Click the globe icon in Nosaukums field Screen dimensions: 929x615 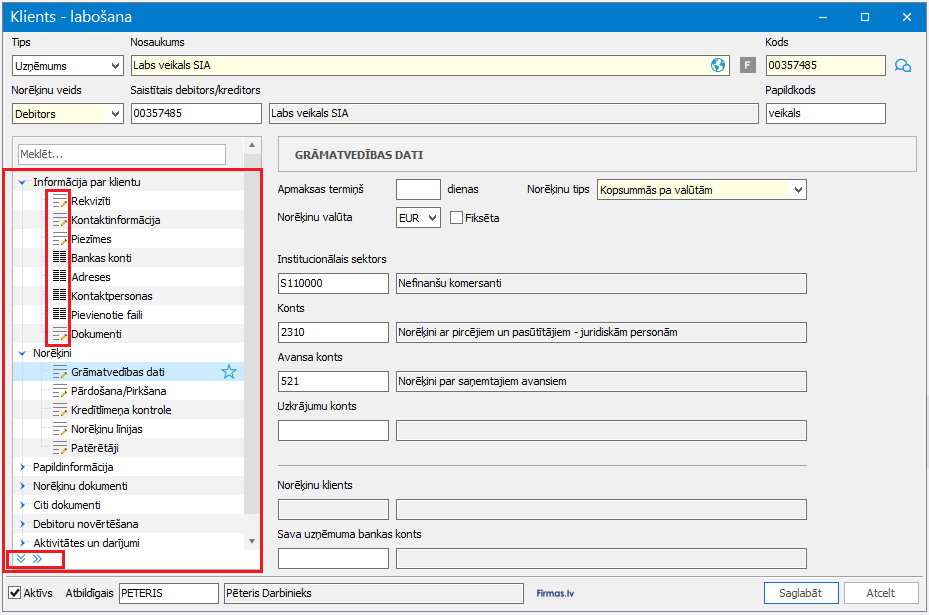click(718, 66)
